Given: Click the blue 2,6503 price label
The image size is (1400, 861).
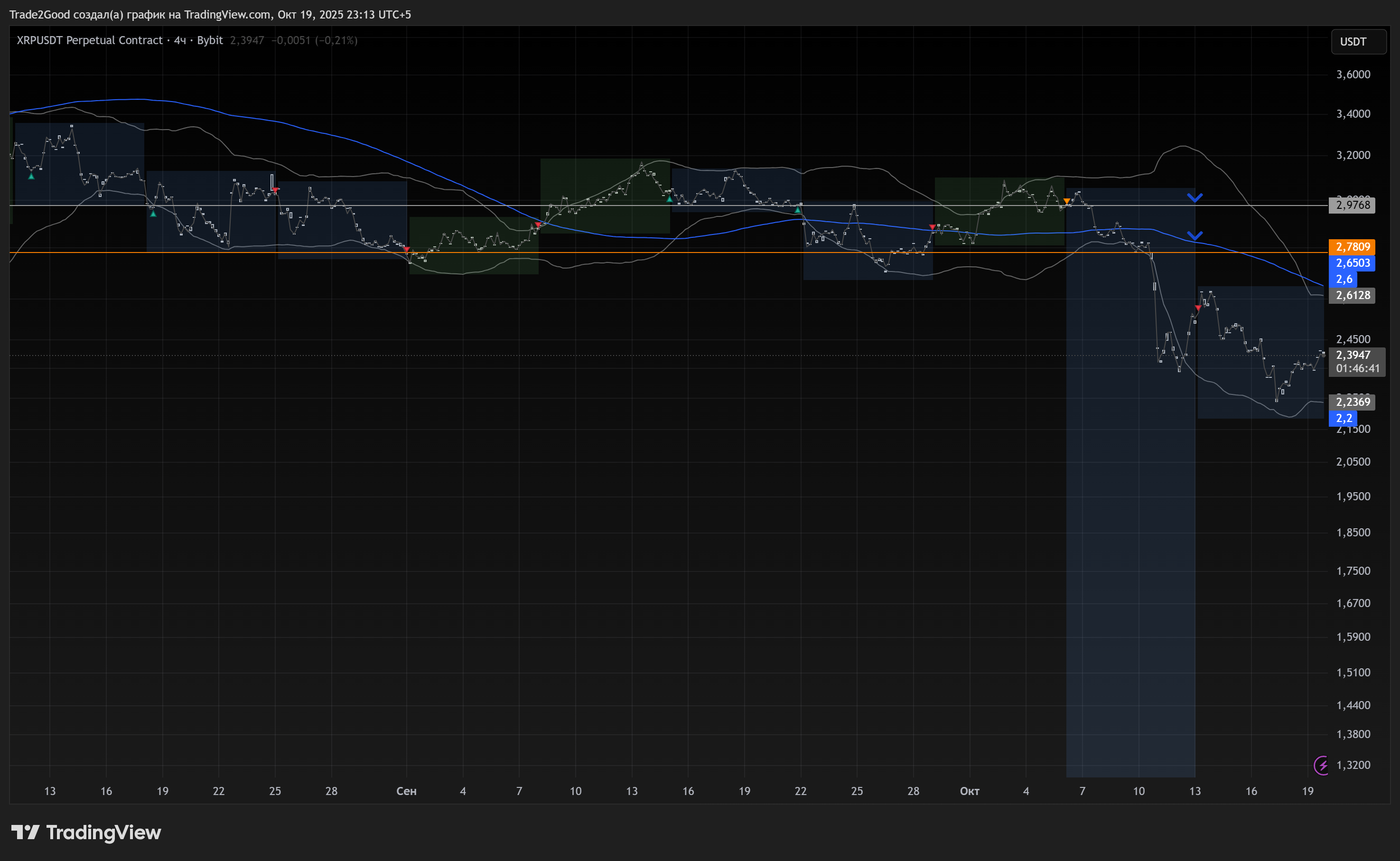Looking at the screenshot, I should (1352, 263).
